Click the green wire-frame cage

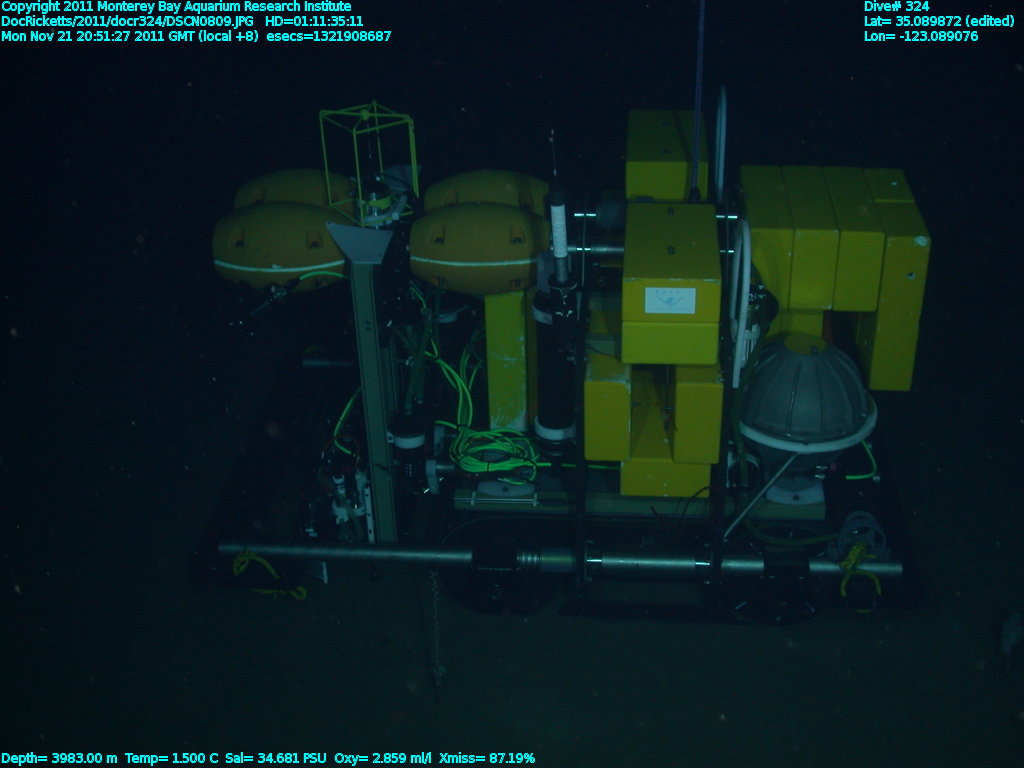pyautogui.click(x=367, y=150)
